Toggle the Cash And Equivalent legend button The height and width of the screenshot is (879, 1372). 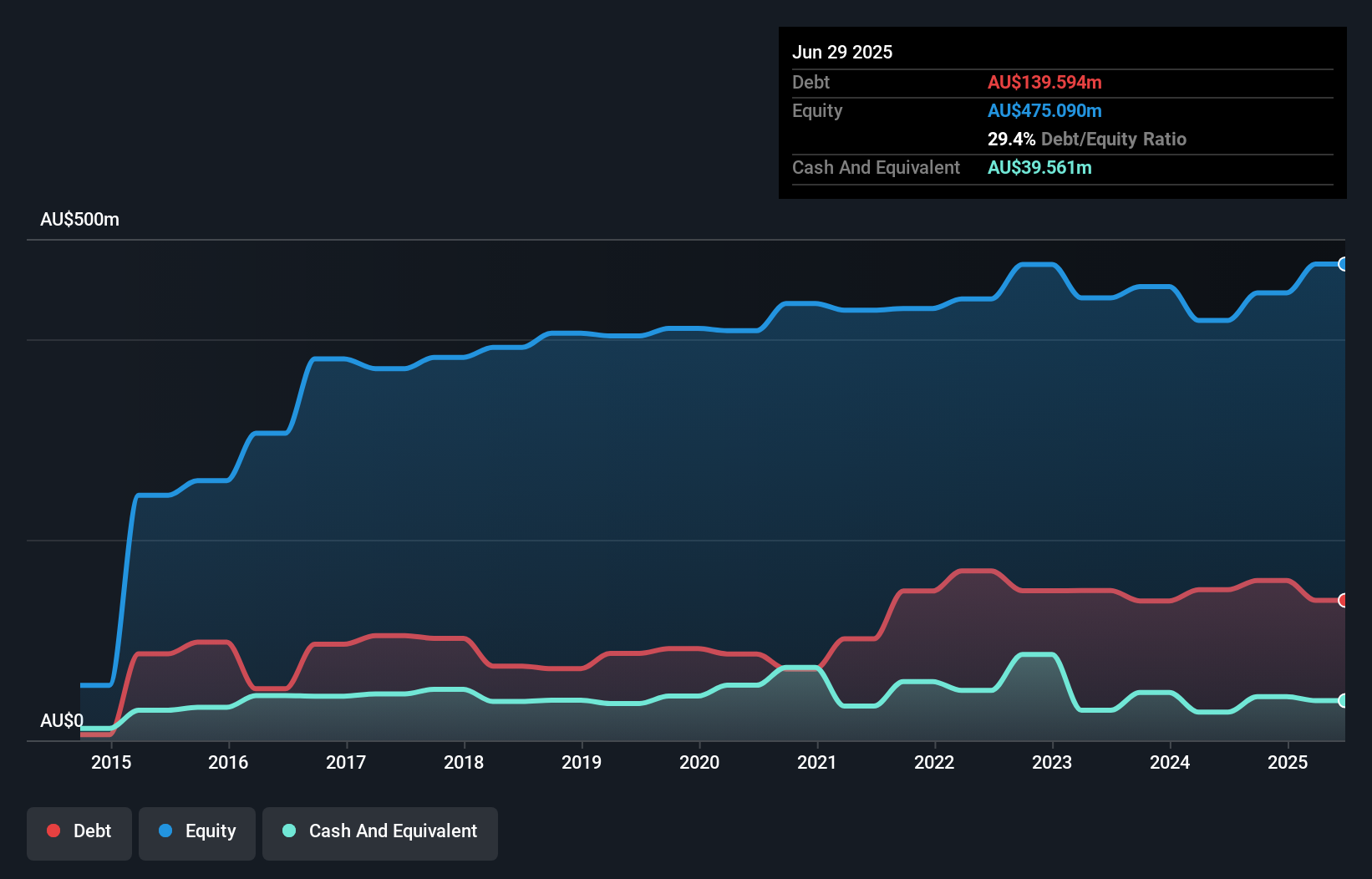pyautogui.click(x=380, y=833)
